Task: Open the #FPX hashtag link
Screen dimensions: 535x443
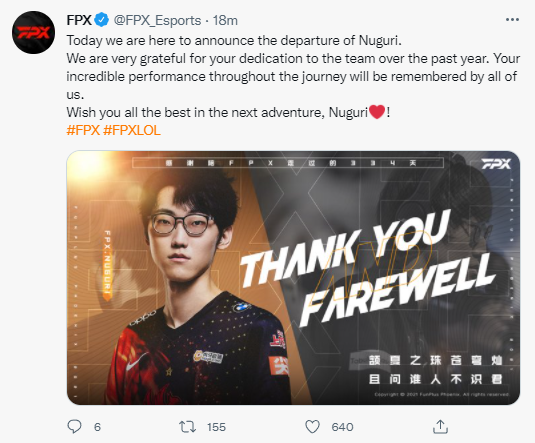Action: 83,130
